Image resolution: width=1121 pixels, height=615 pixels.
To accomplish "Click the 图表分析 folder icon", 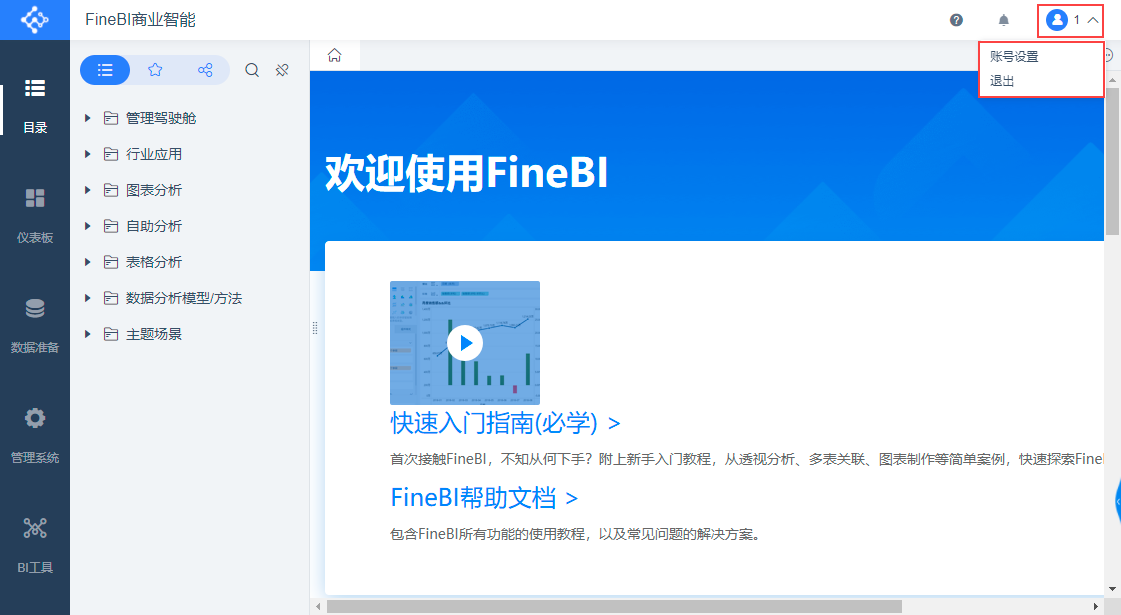I will click(x=111, y=190).
